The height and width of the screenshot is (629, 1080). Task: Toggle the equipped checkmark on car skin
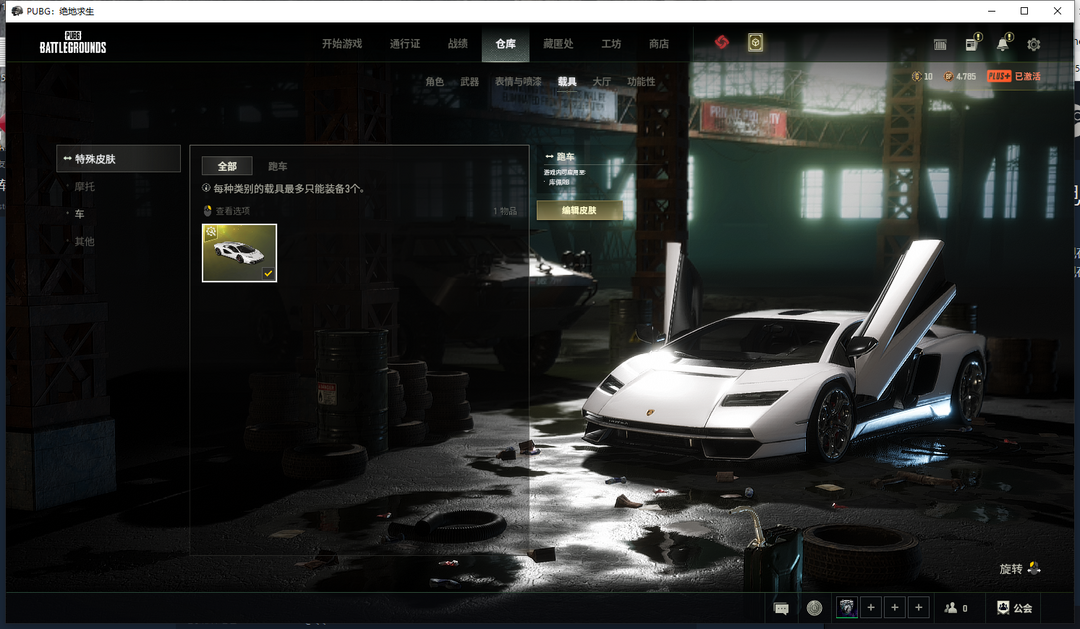point(268,274)
